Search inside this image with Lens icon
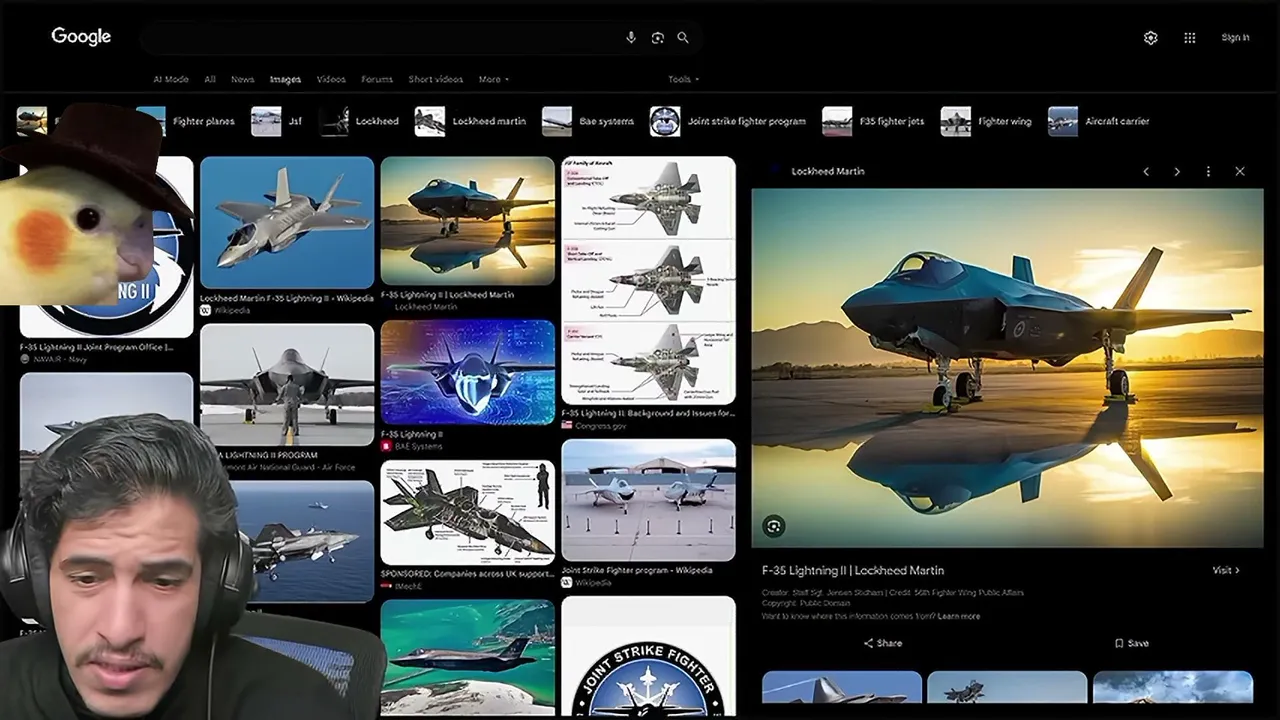The height and width of the screenshot is (720, 1280). click(x=773, y=526)
